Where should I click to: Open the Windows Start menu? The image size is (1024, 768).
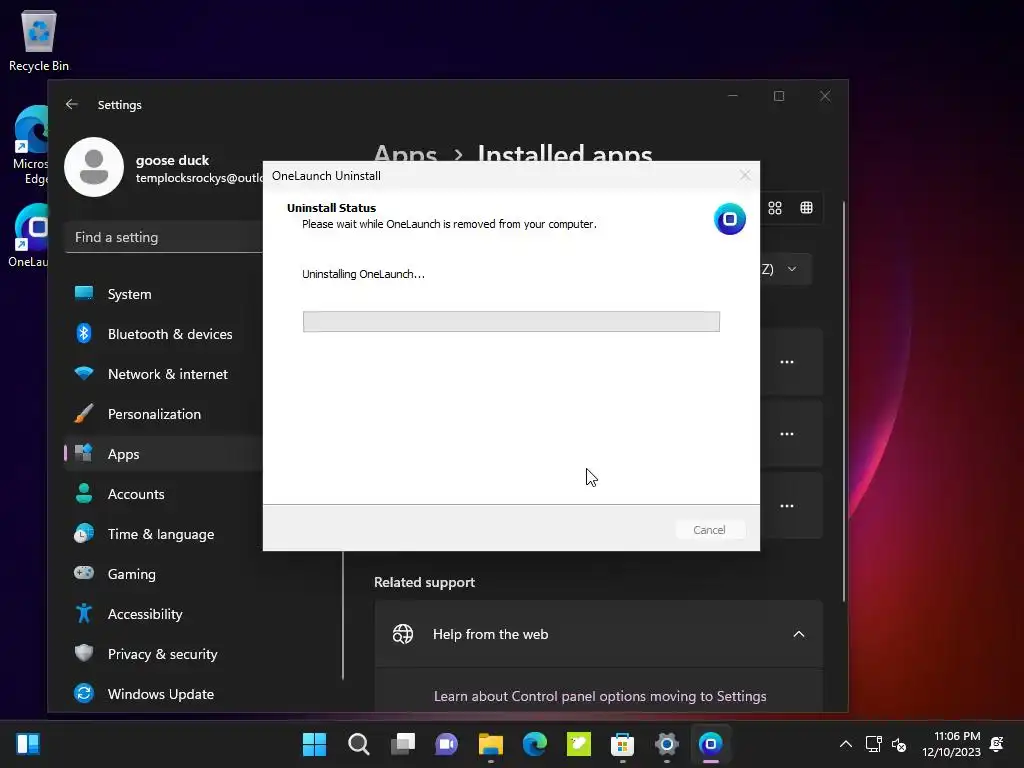(314, 744)
